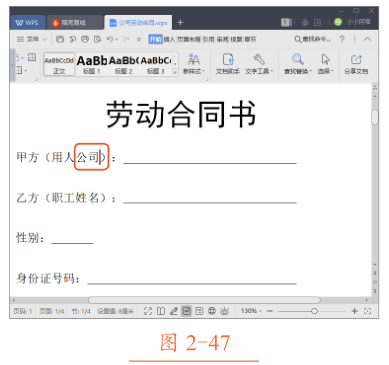
Task: Open the 插入 ribbon tab
Action: (169, 39)
